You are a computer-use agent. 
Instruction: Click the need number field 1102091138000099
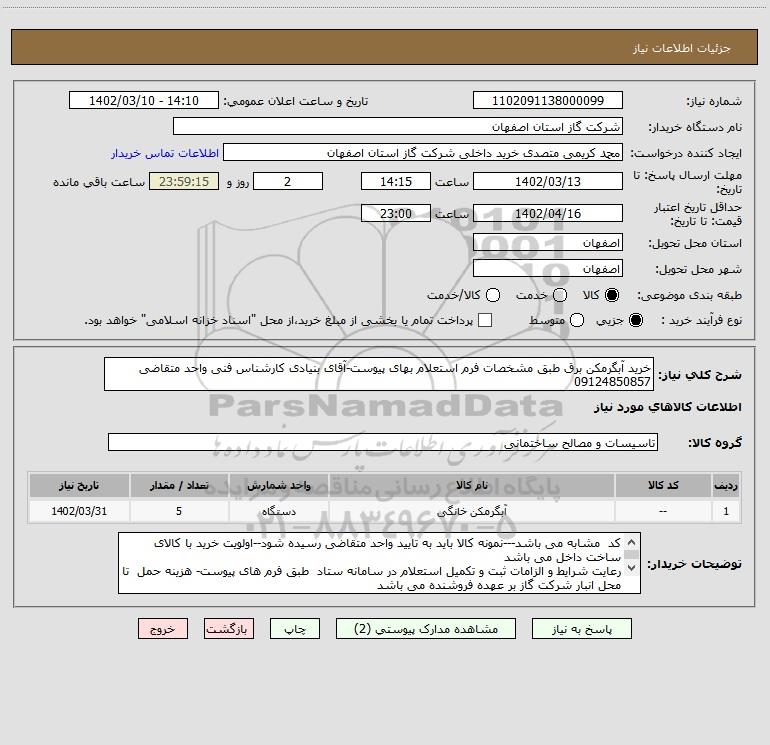(x=548, y=101)
